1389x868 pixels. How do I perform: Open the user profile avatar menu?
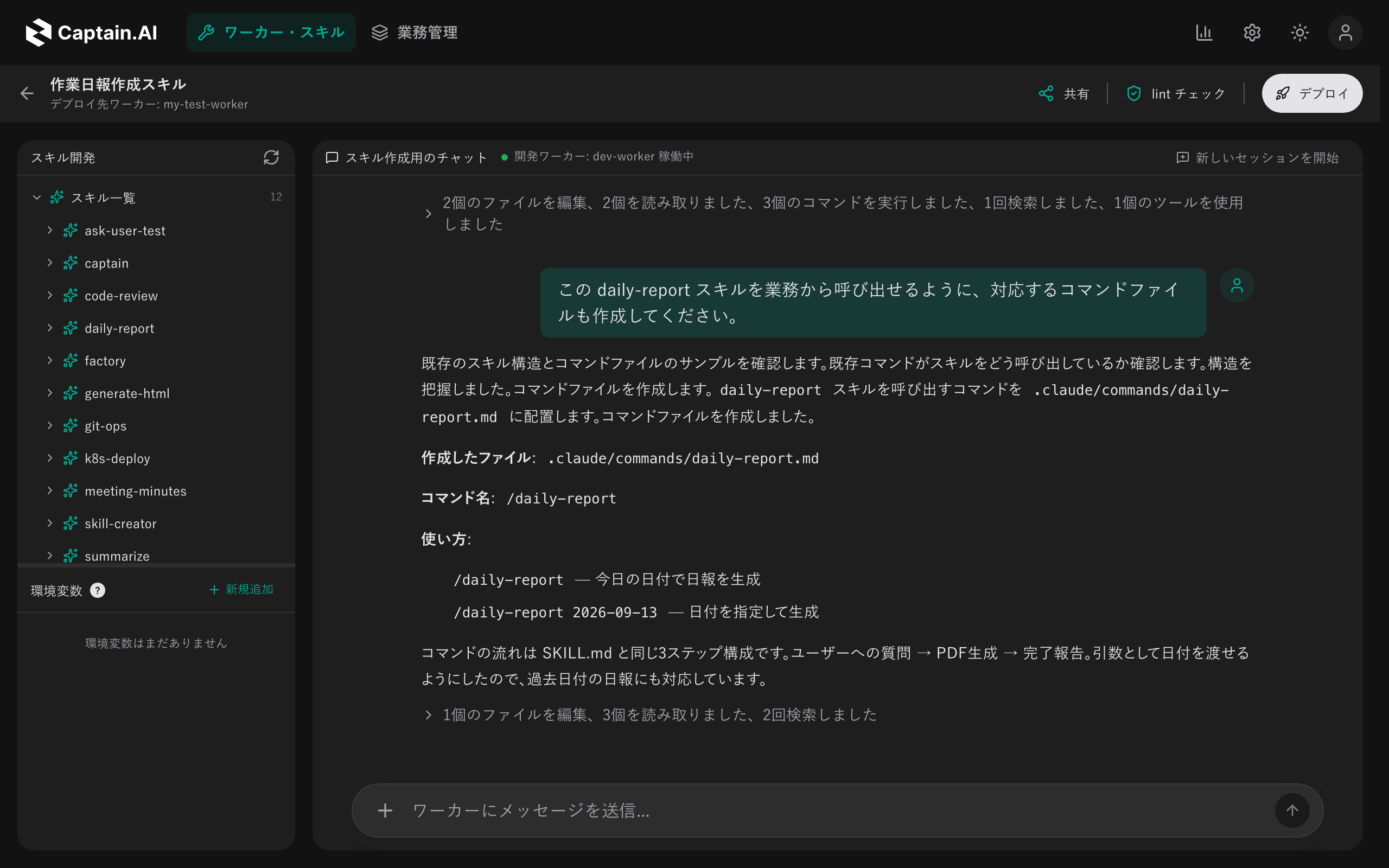click(x=1345, y=33)
